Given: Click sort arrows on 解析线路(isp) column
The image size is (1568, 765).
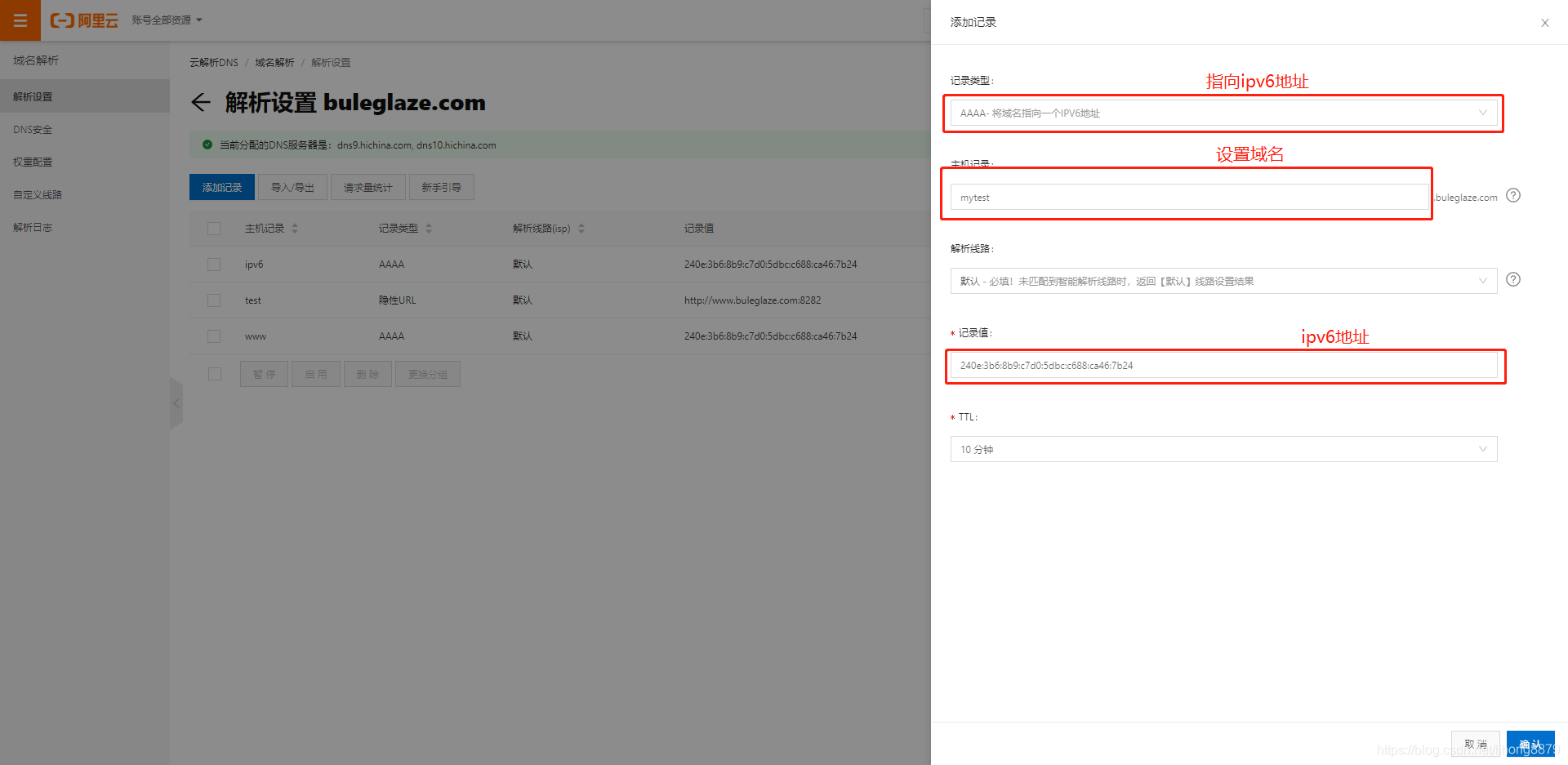Looking at the screenshot, I should pyautogui.click(x=581, y=228).
